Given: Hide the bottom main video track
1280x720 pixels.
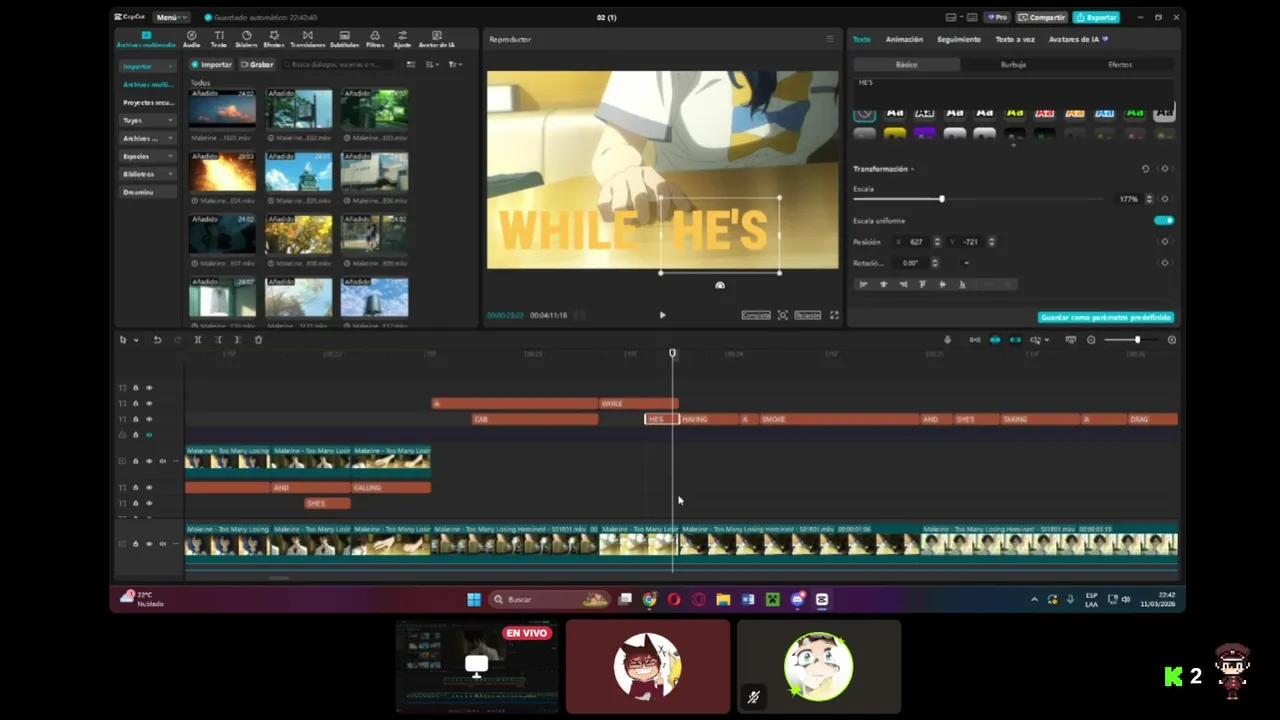Looking at the screenshot, I should point(149,544).
